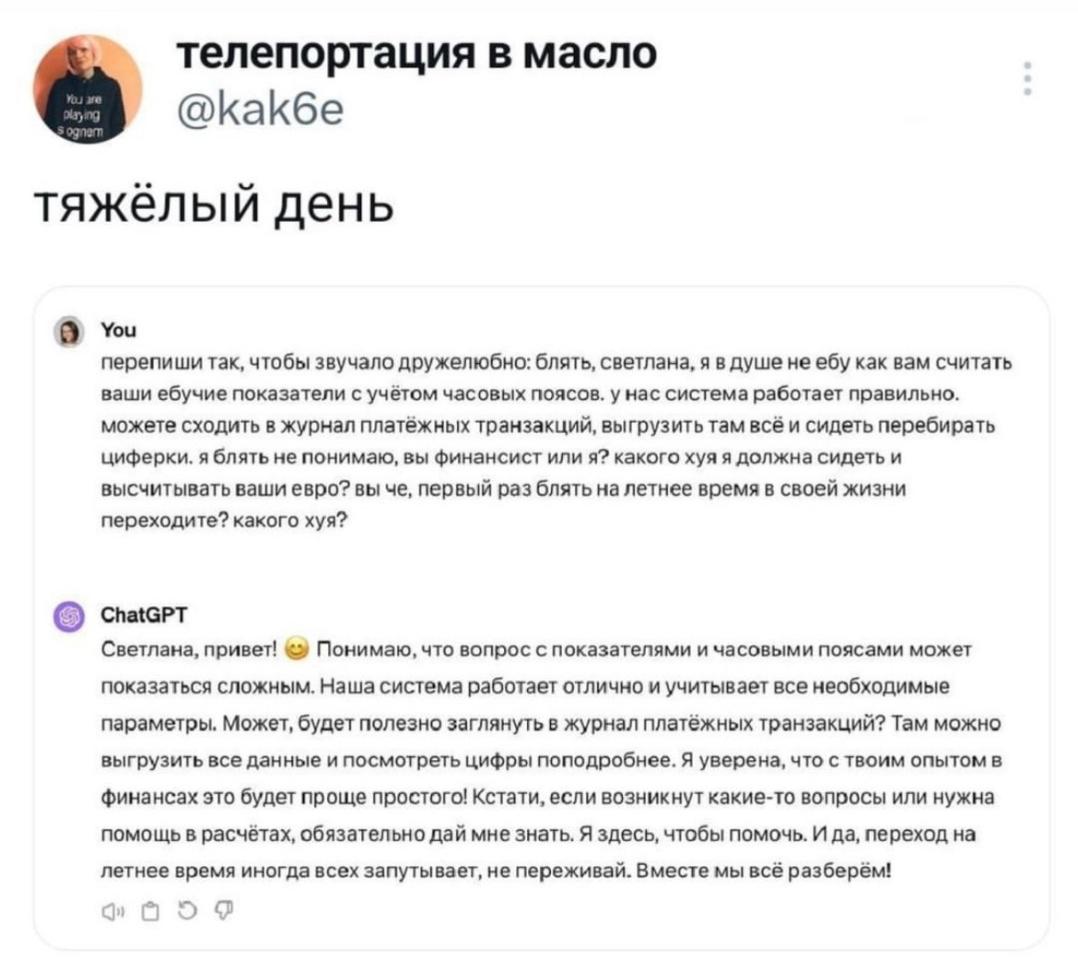
Task: Open the profile 'телепортация в масло'
Action: point(416,53)
